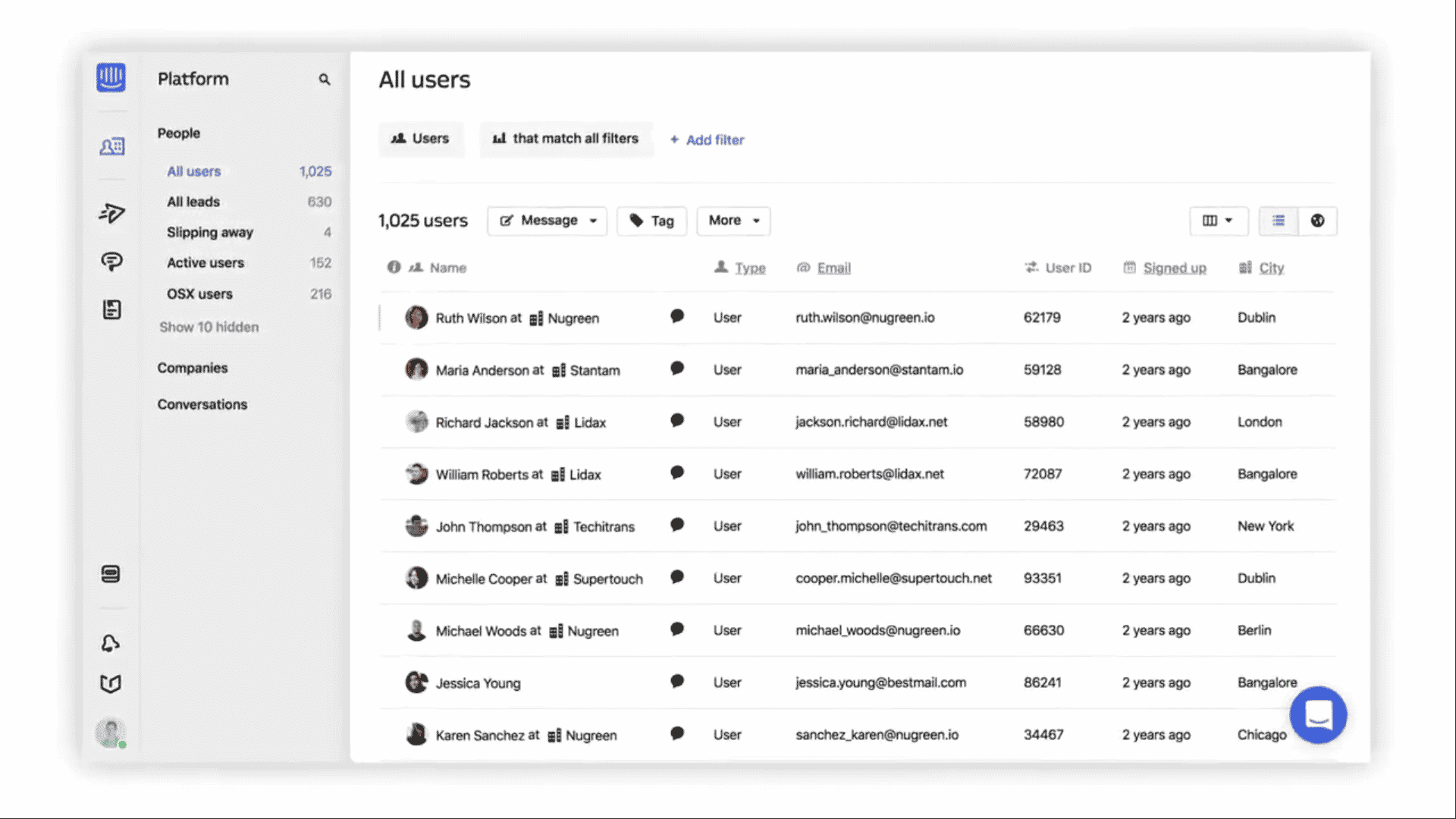
Task: Click the Tag button
Action: [x=651, y=221]
